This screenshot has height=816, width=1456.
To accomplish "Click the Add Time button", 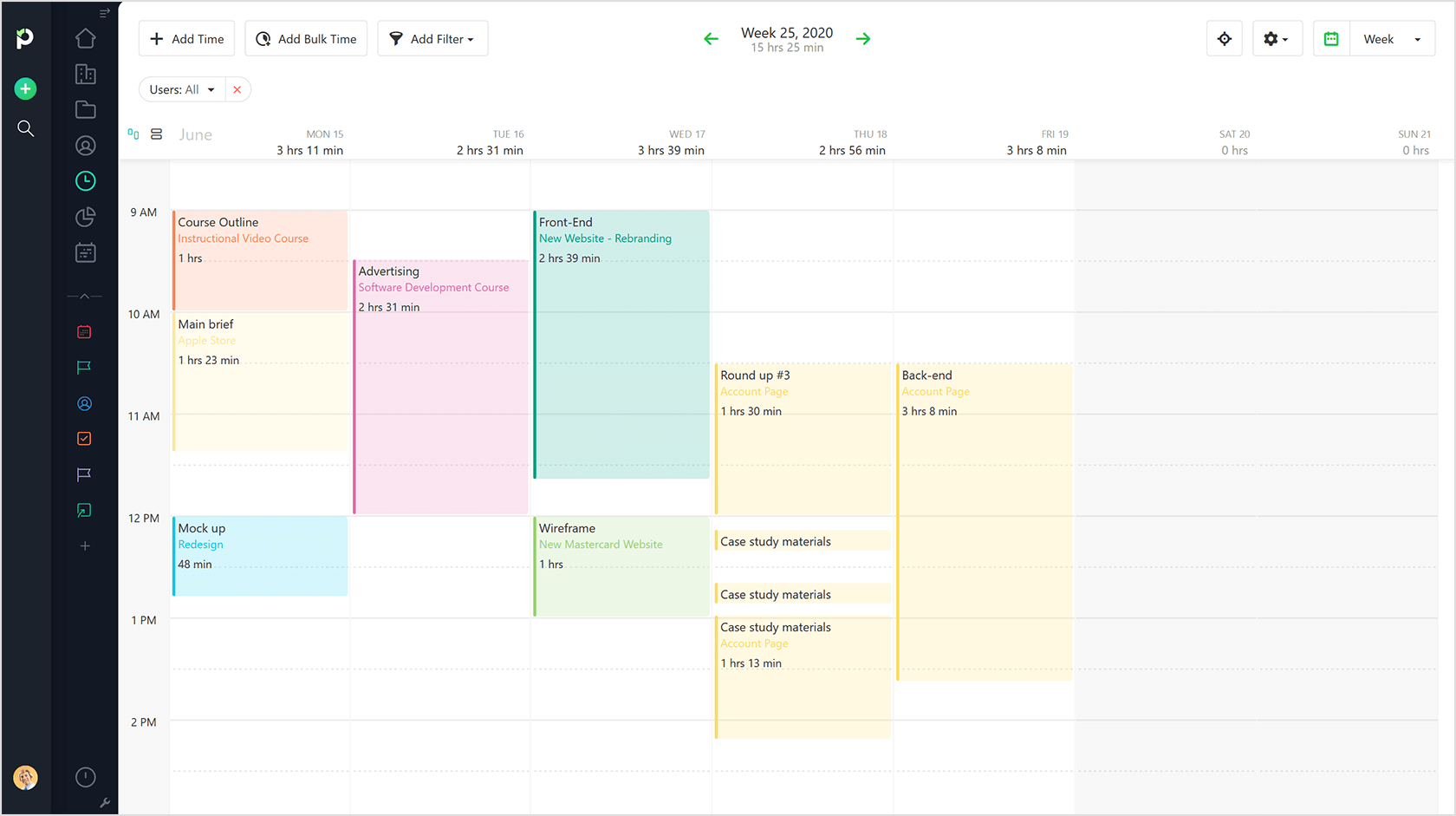I will 185,38.
